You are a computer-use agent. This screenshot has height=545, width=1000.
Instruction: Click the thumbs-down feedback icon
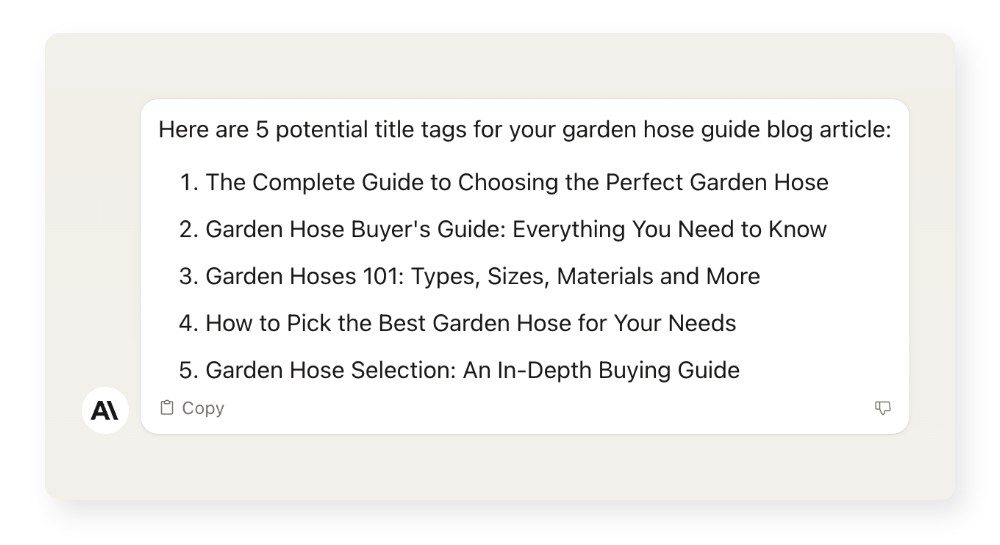click(x=882, y=408)
